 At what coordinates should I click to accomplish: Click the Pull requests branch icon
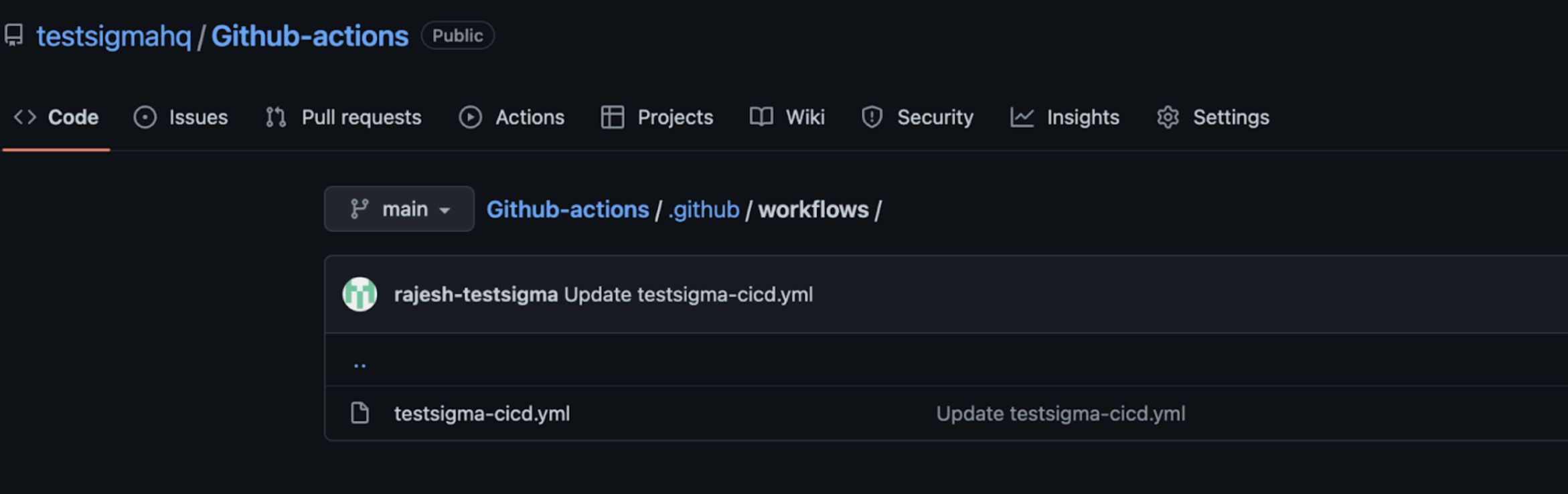[276, 117]
